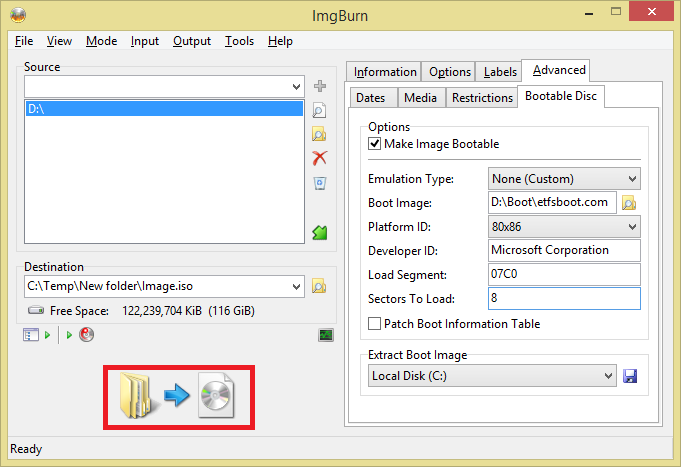Close the ImgBurn window
This screenshot has height=467, width=681.
click(x=651, y=12)
